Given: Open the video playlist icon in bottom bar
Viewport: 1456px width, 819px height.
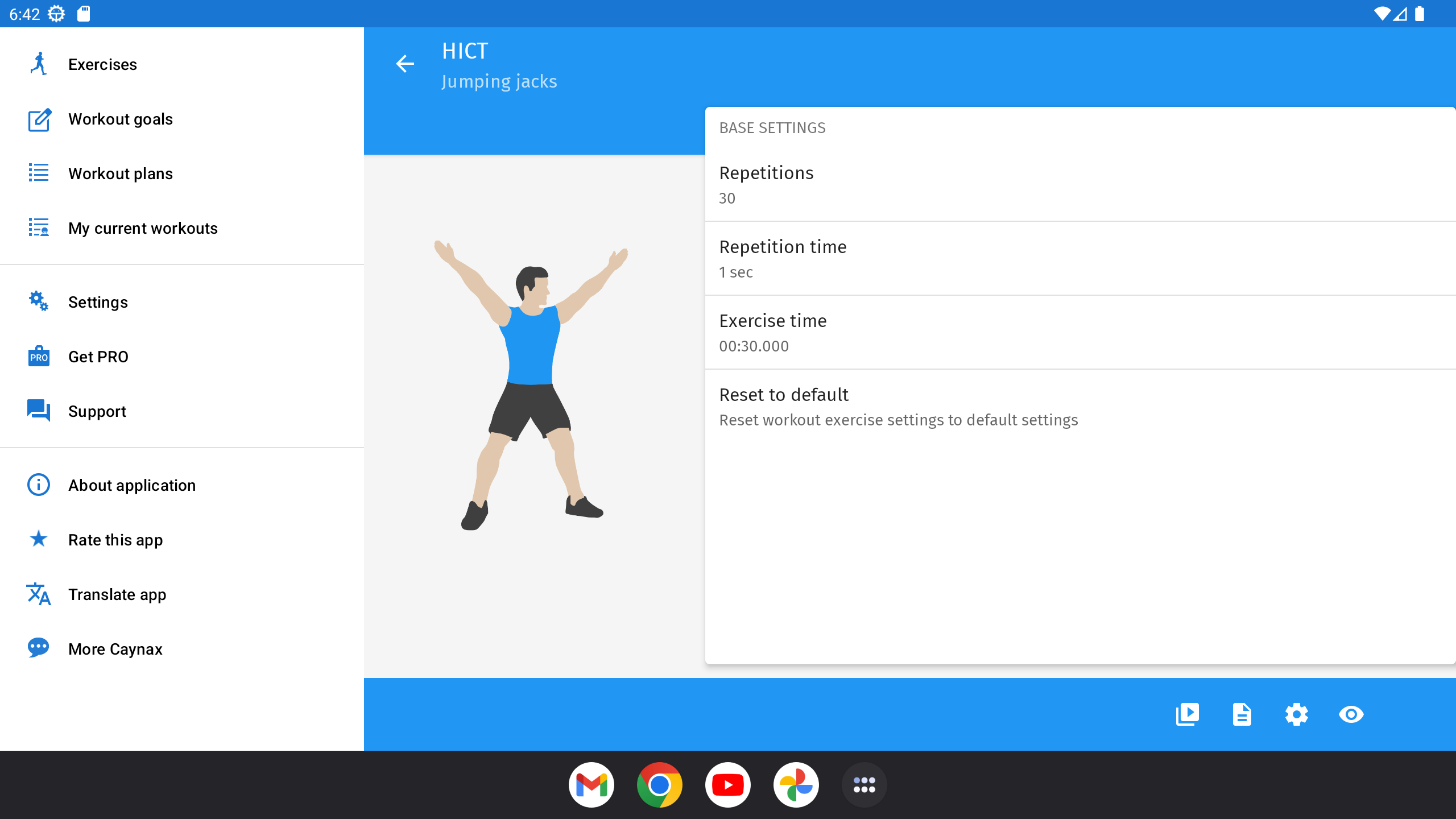Looking at the screenshot, I should tap(1187, 714).
